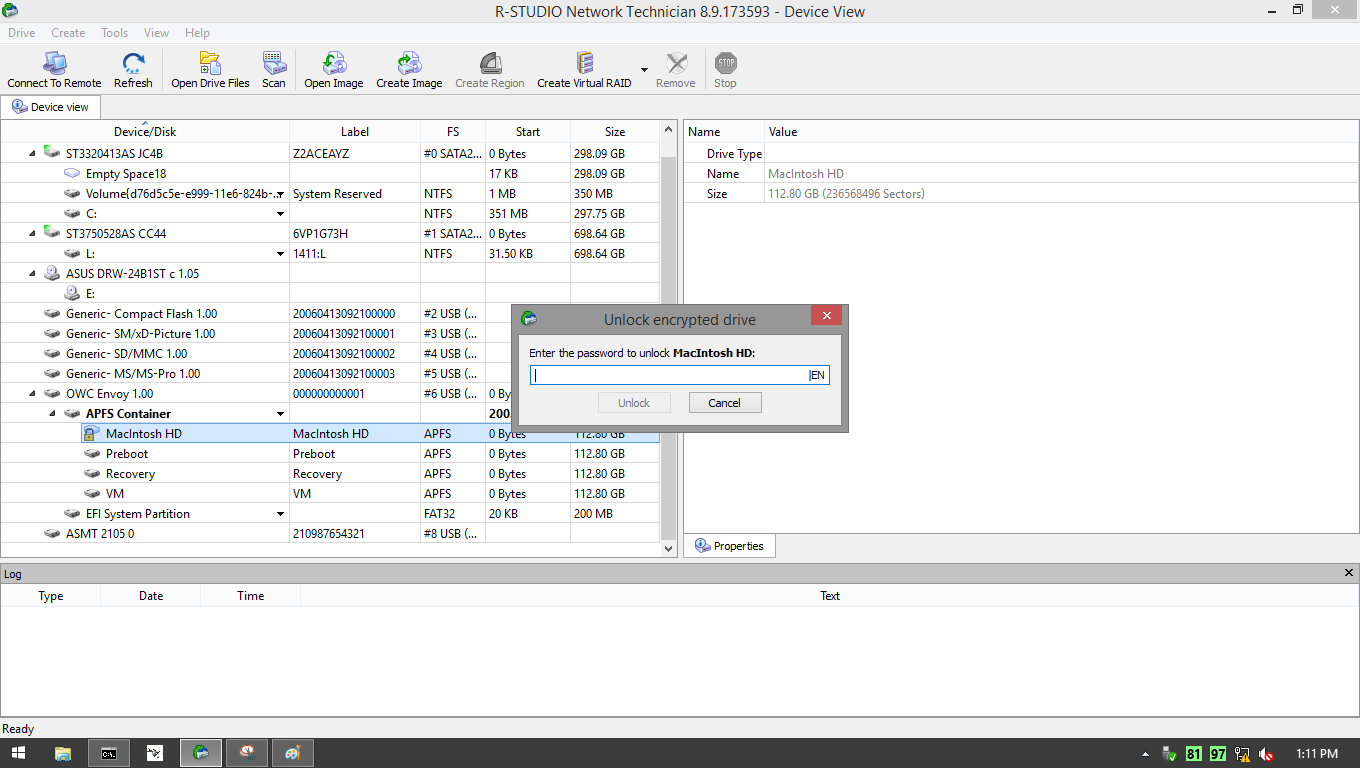Click the device list vertical scrollbar

pyautogui.click(x=669, y=339)
